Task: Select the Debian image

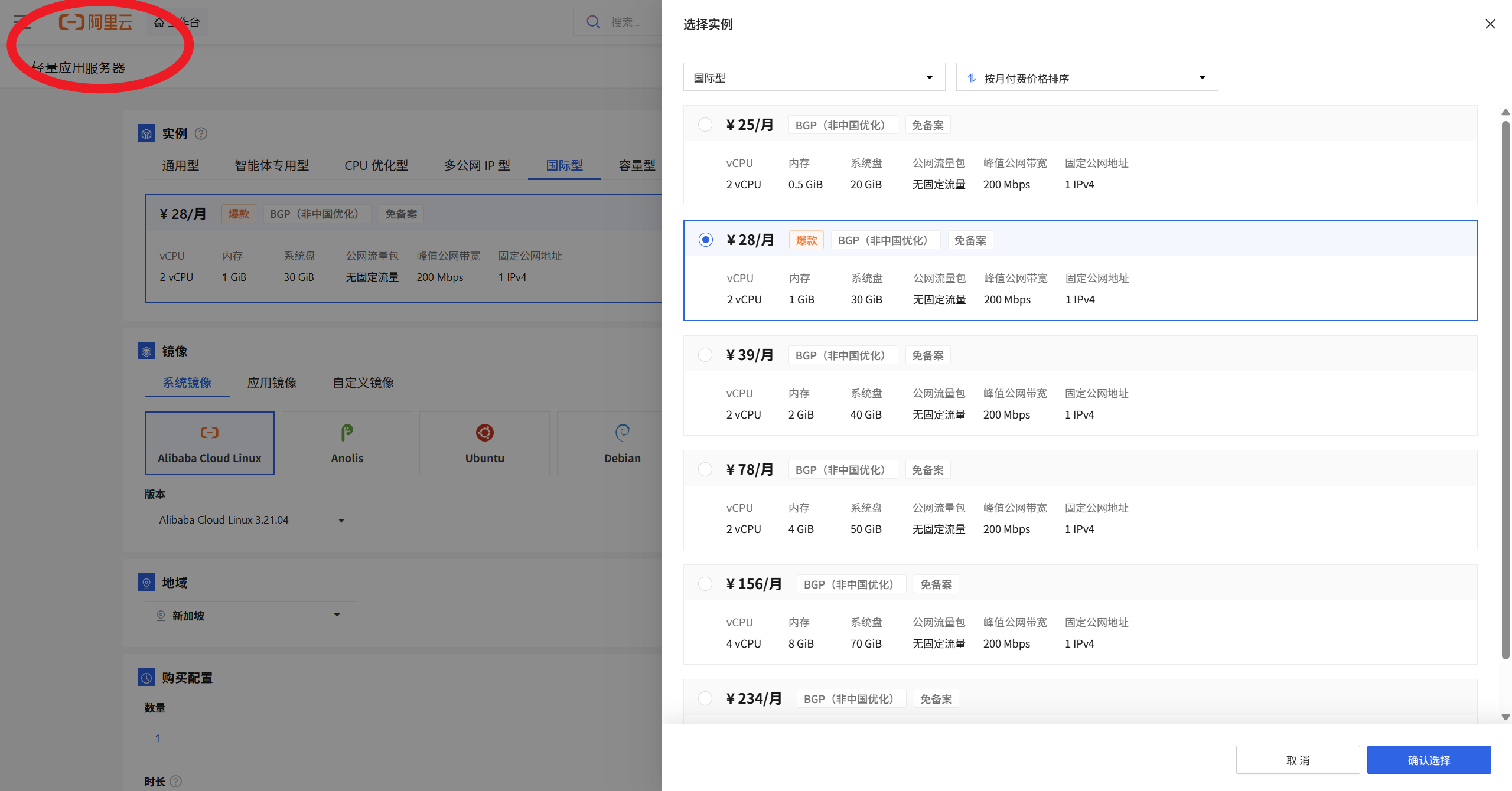Action: [x=610, y=443]
